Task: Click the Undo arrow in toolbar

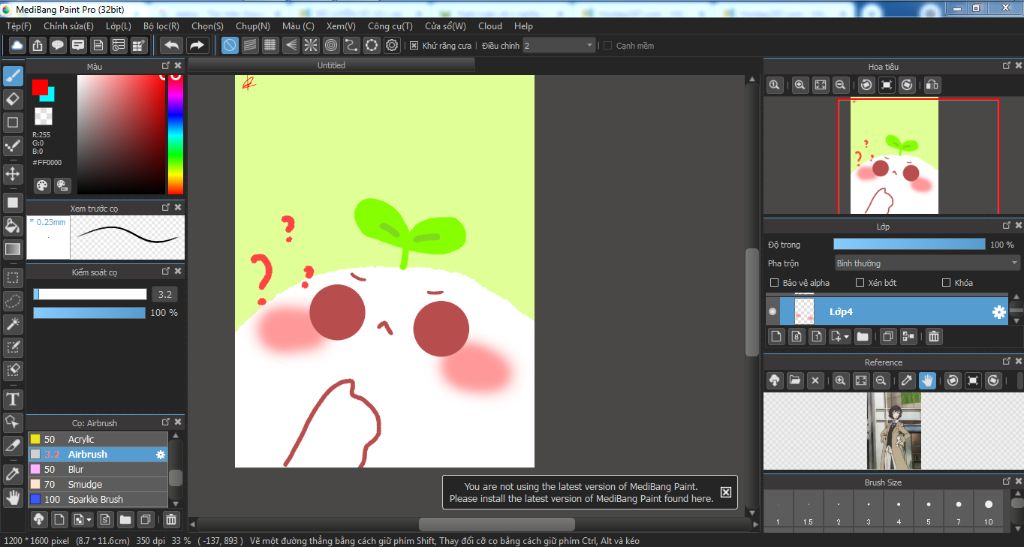Action: (172, 45)
